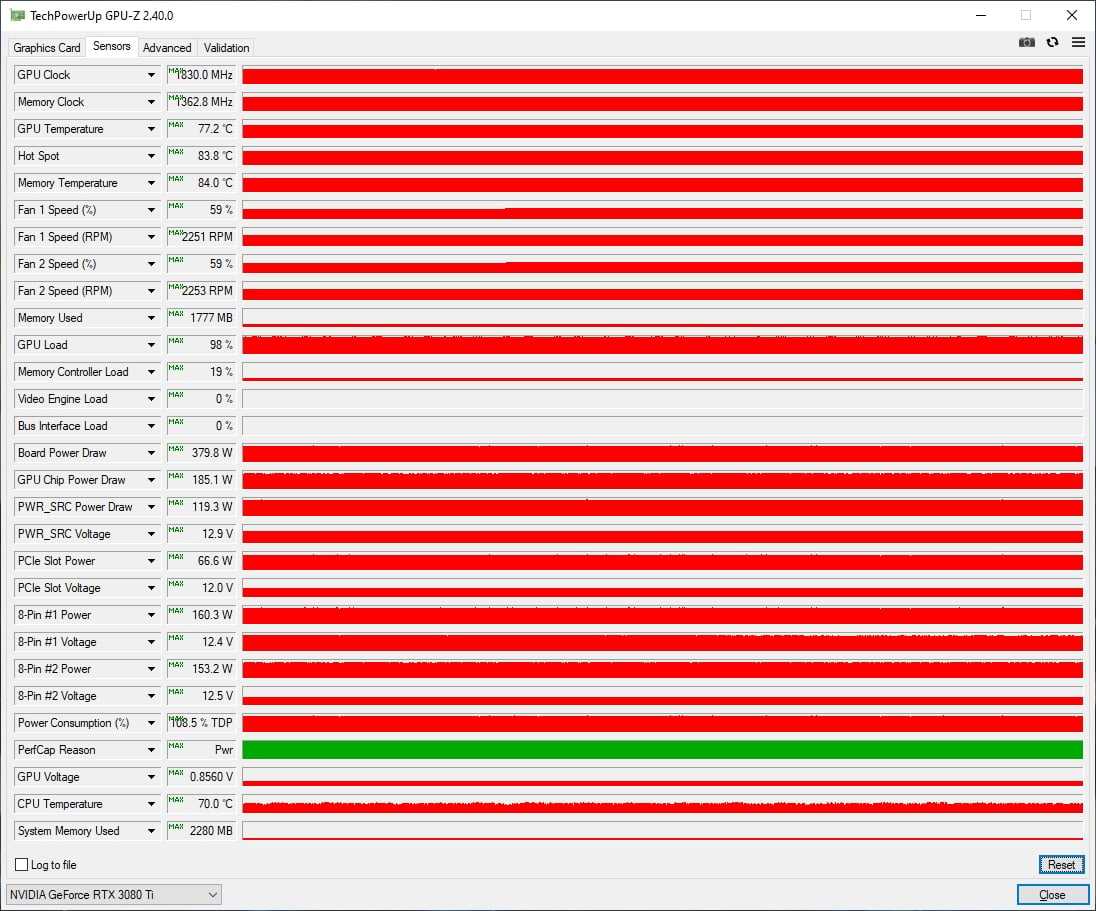Open the NVIDIA GeForce RTX 3080 Ti selector

click(114, 894)
